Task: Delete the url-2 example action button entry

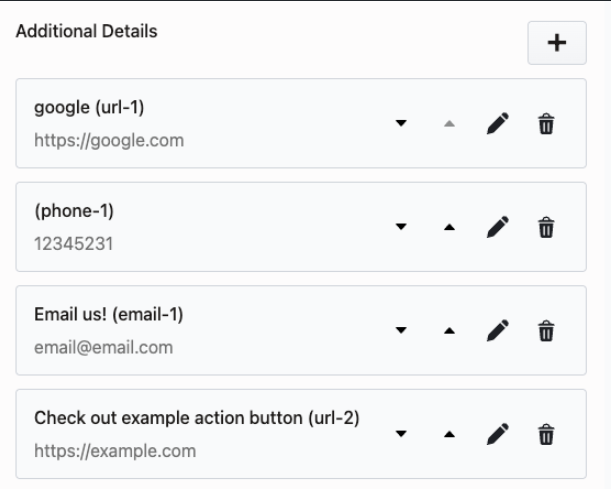Action: 546,434
